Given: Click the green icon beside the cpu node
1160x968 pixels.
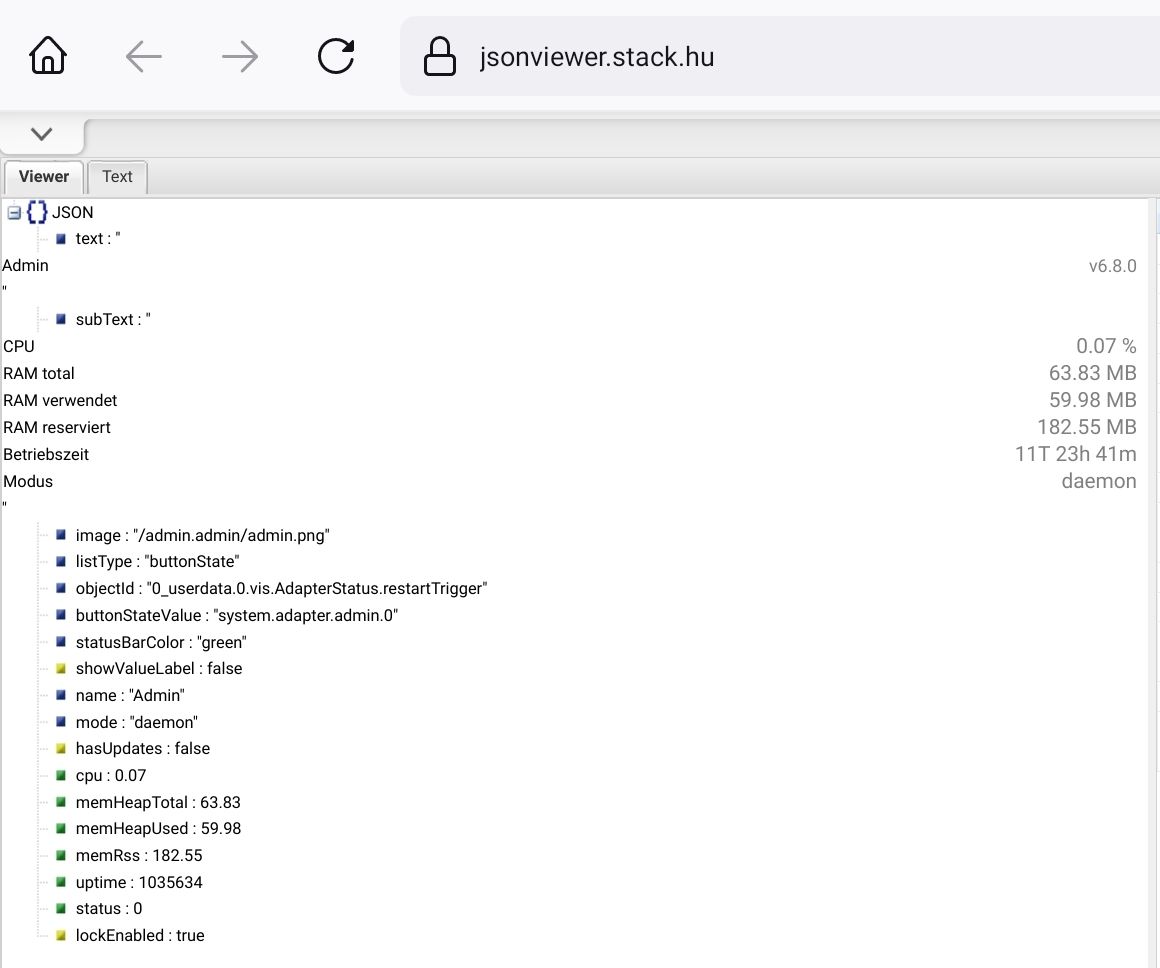Looking at the screenshot, I should 61,775.
